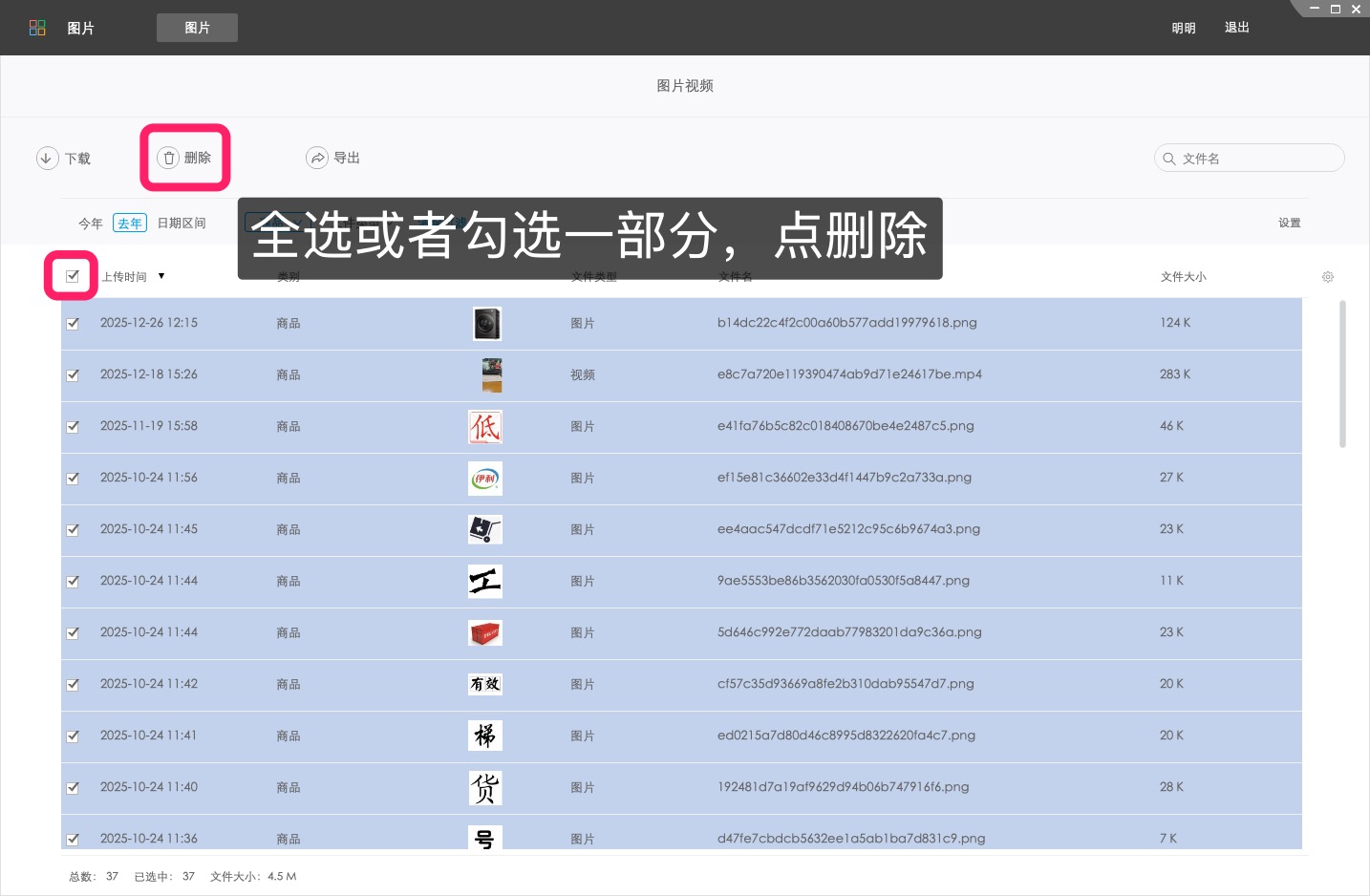
Task: Uncheck the 2025-11-19 15:58 row checkbox
Action: [73, 427]
